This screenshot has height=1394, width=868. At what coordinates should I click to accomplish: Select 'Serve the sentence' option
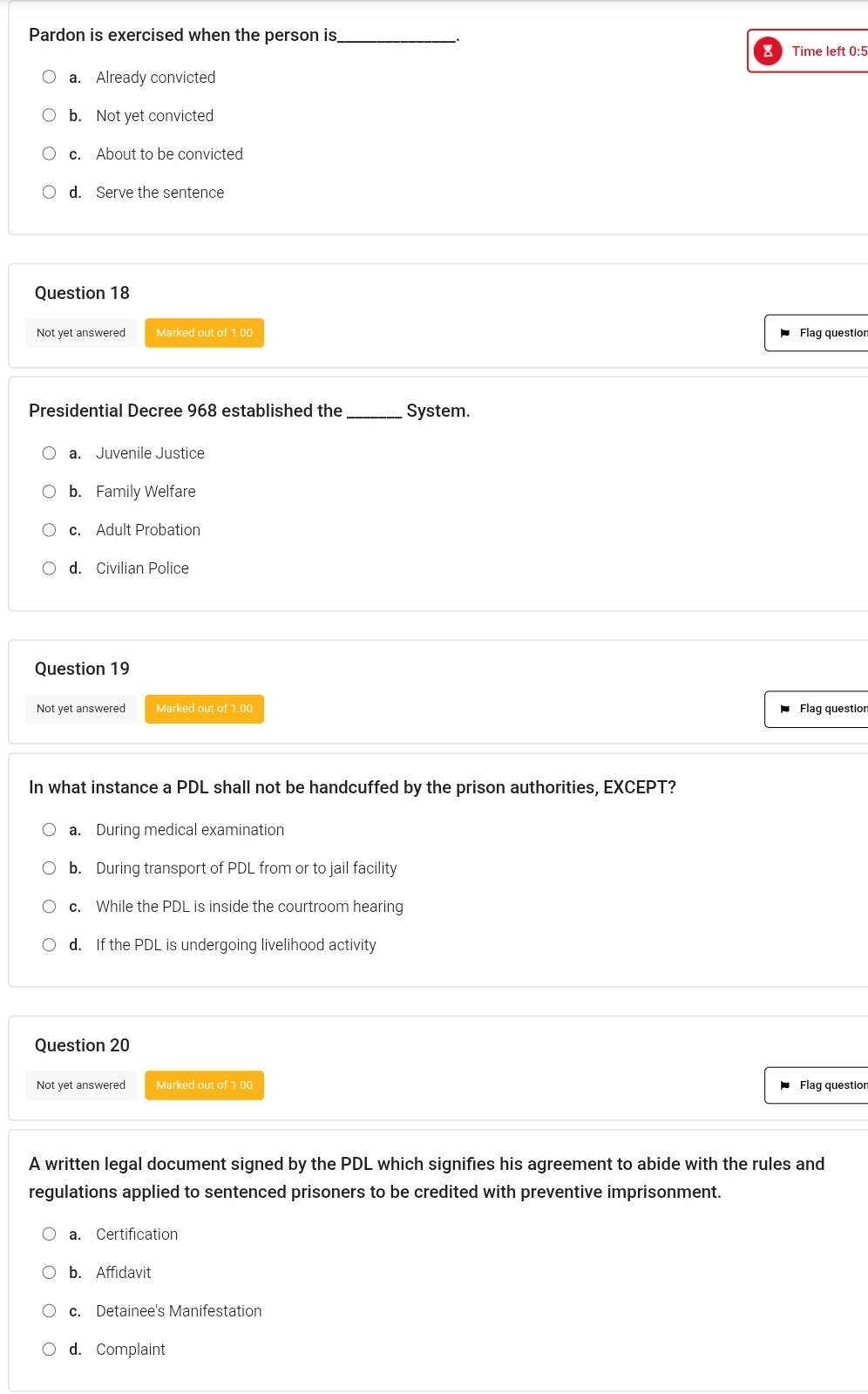pos(50,193)
